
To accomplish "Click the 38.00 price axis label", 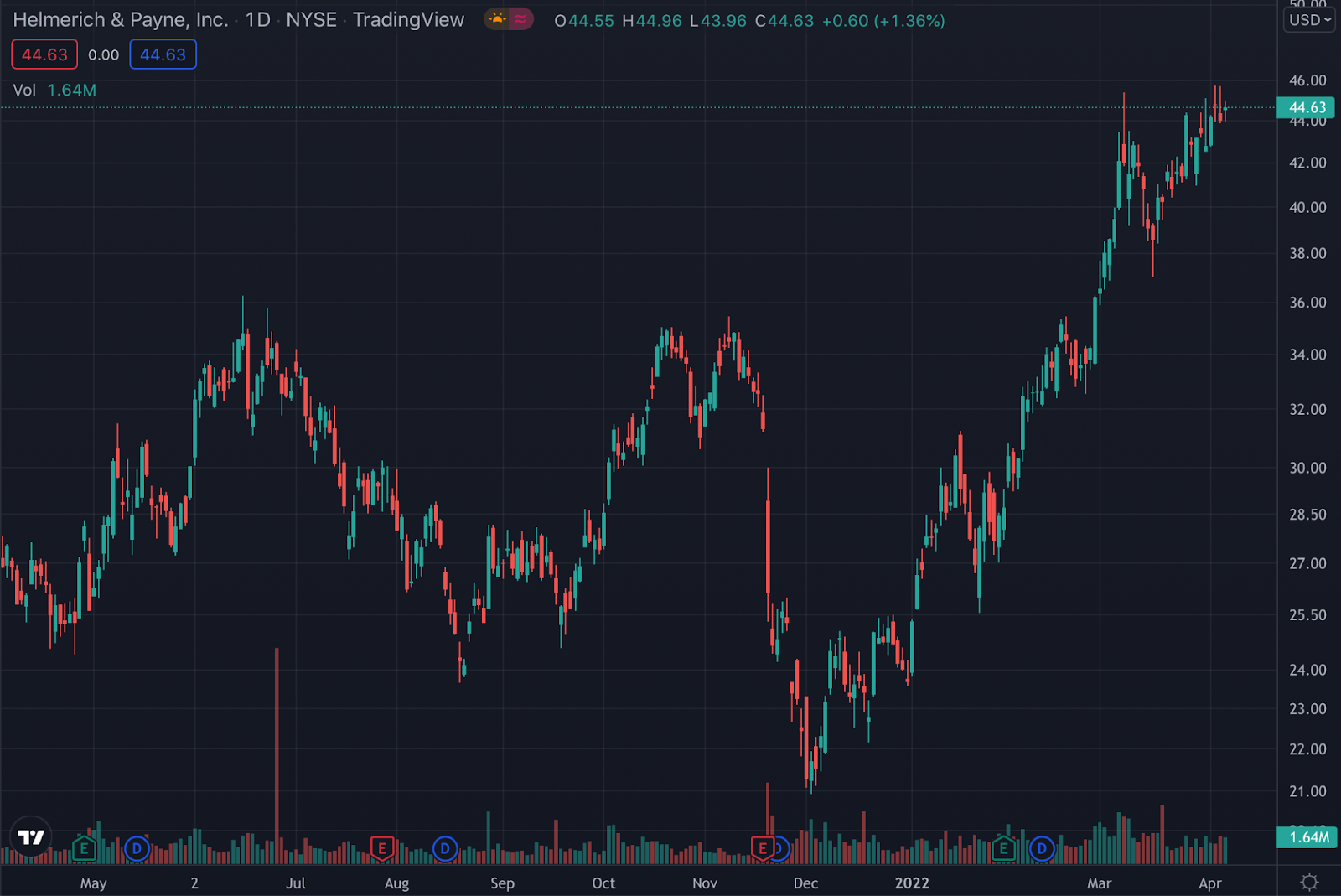I will pos(1307,253).
